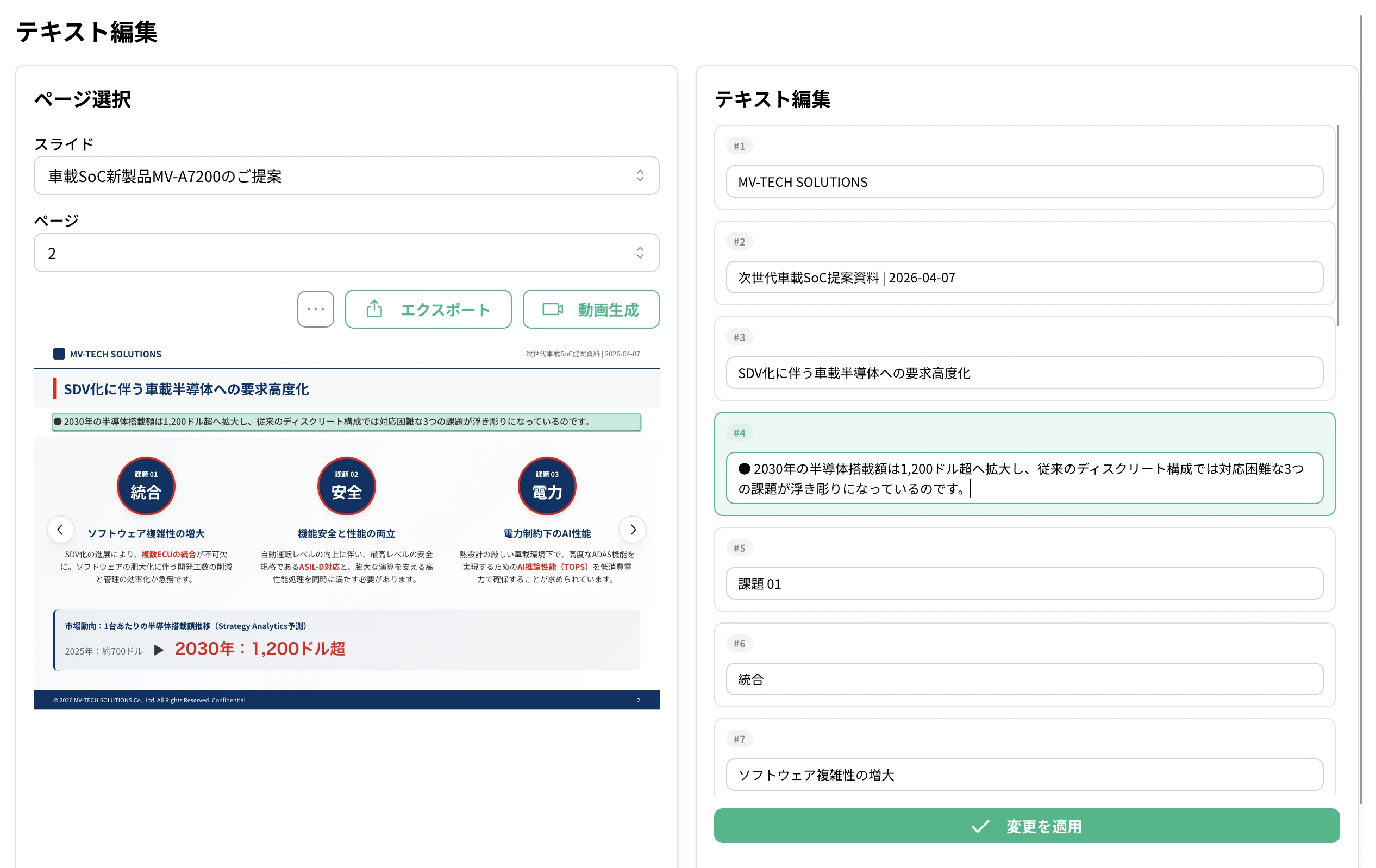Click the play triangle arrow beside 2025年

tap(159, 650)
